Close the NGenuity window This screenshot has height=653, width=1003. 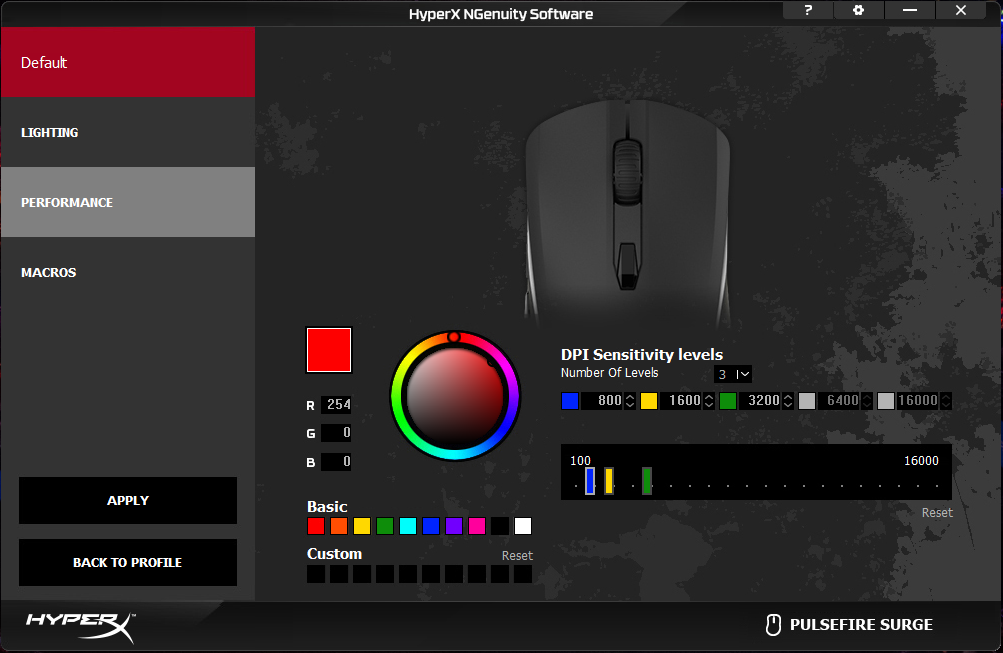point(961,10)
